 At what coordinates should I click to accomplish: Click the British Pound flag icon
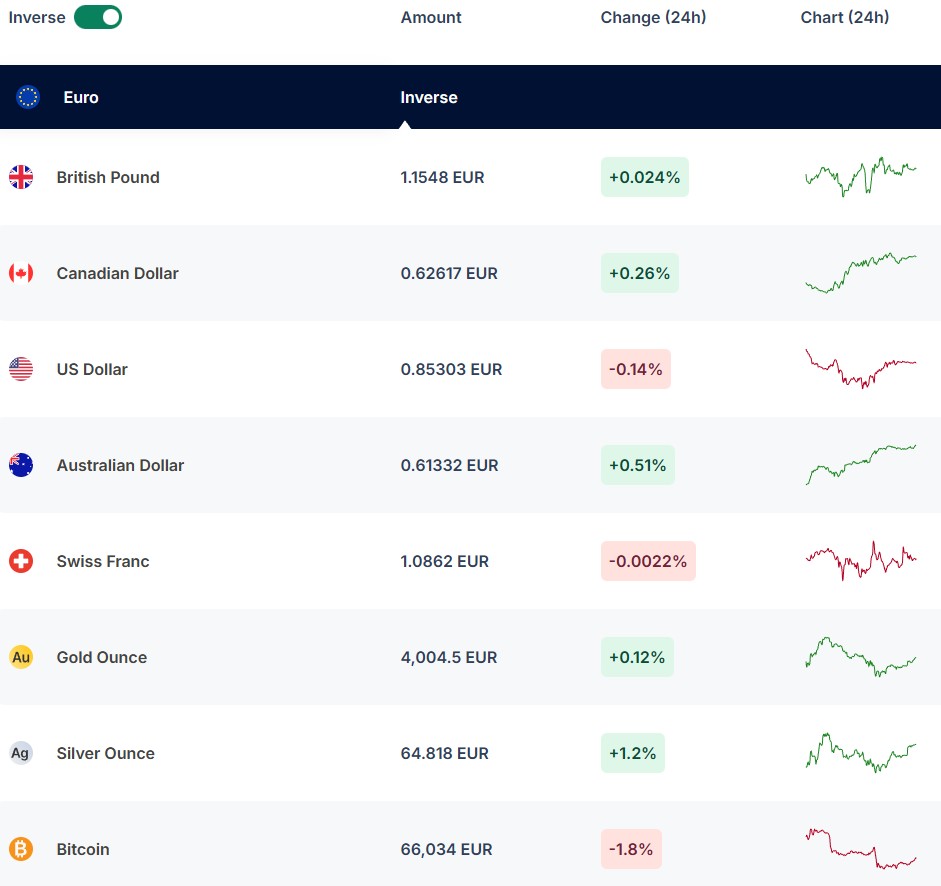(x=21, y=177)
